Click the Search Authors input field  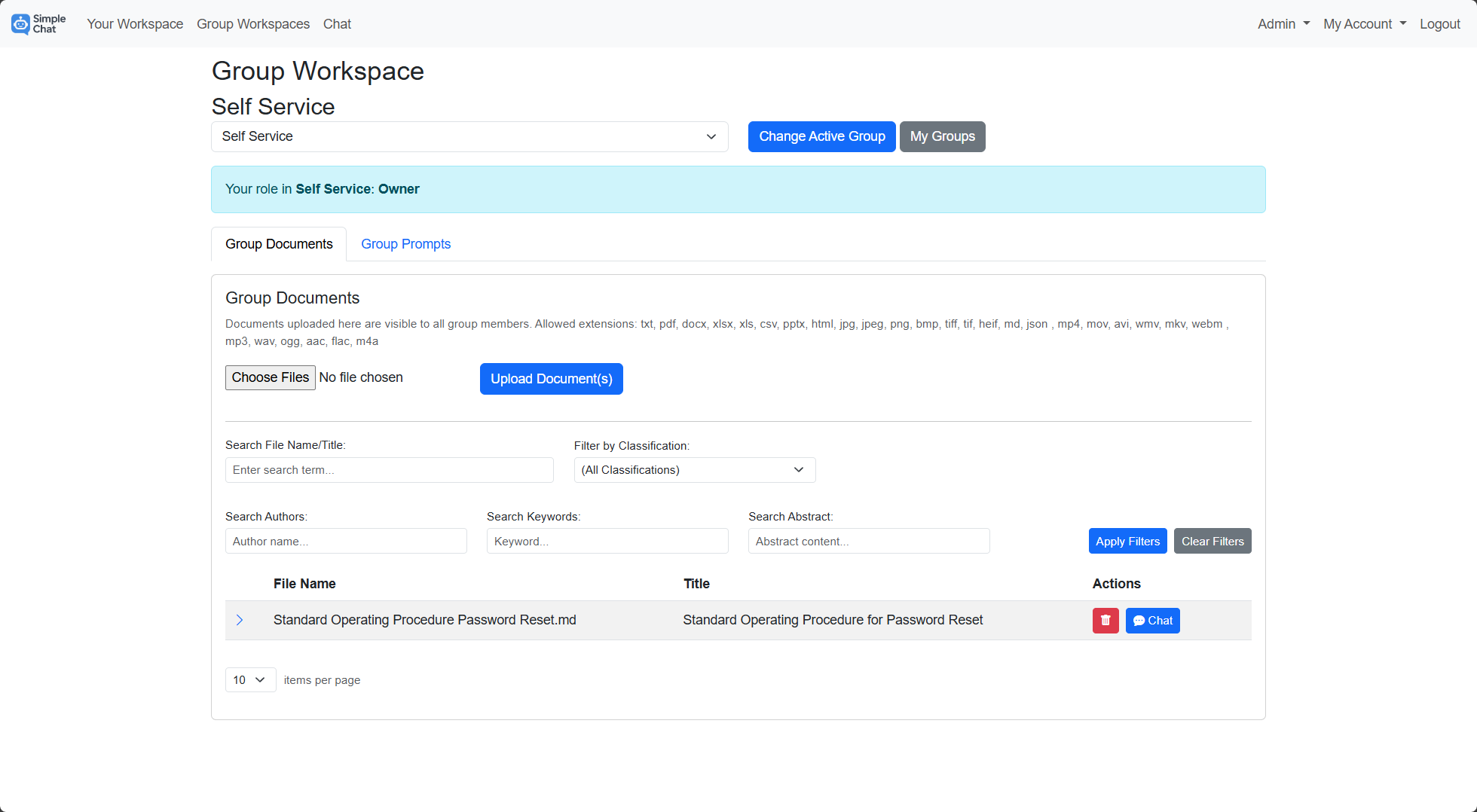(346, 541)
